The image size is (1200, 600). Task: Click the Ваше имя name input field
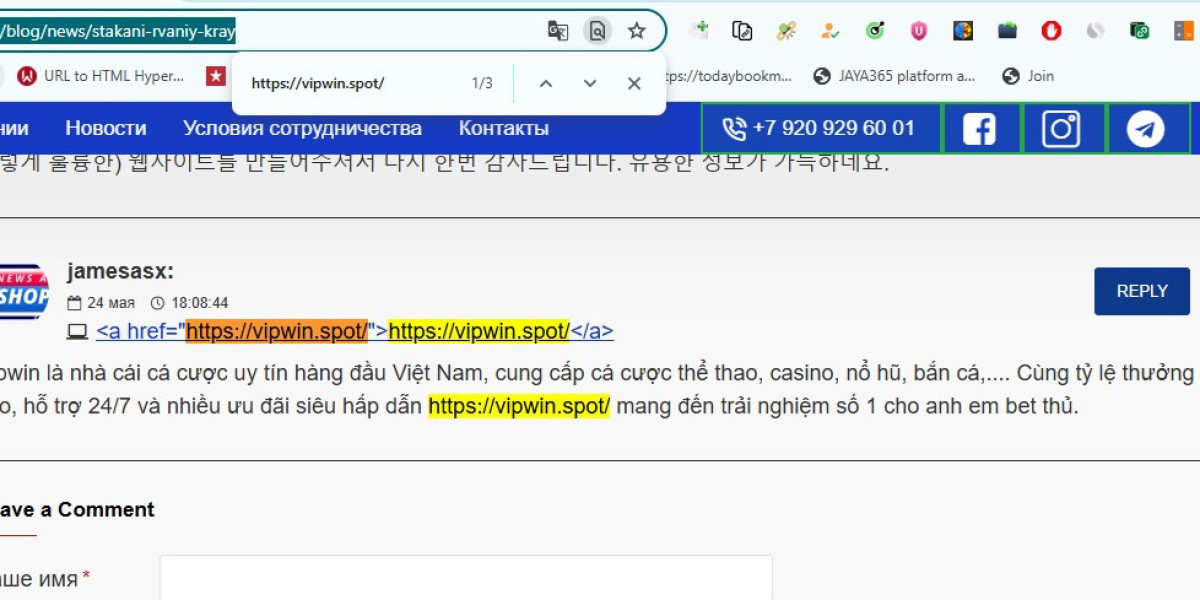click(x=466, y=578)
